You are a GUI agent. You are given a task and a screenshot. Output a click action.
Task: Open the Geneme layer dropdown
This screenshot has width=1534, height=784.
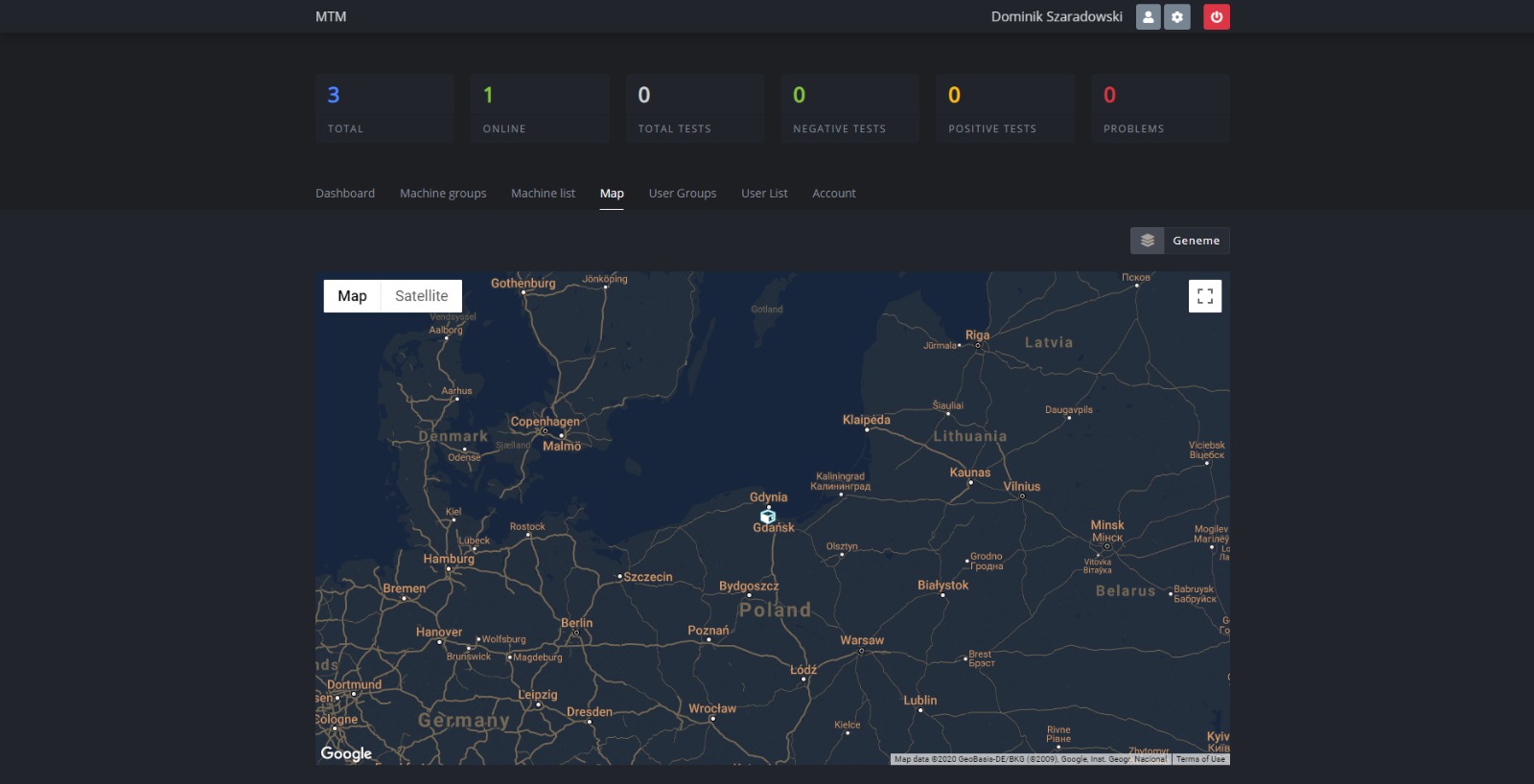pos(1196,241)
